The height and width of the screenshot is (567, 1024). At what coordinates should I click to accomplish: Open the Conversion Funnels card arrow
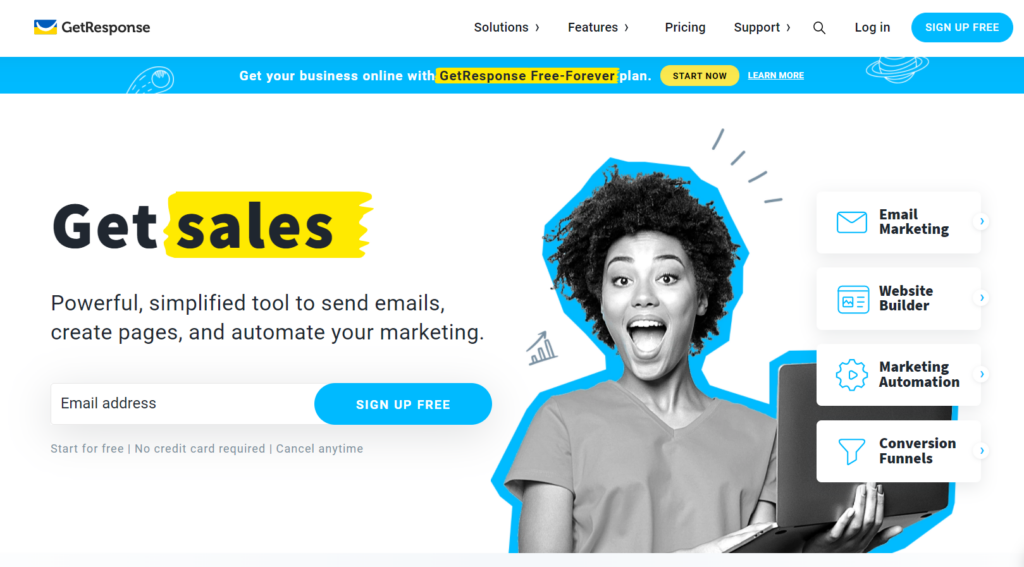tap(982, 451)
